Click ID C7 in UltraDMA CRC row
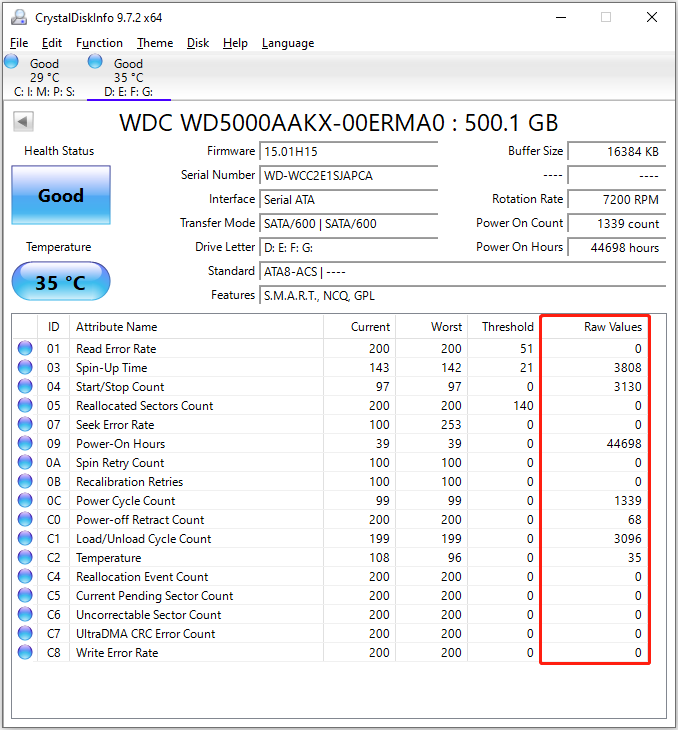The image size is (678, 730). [54, 634]
